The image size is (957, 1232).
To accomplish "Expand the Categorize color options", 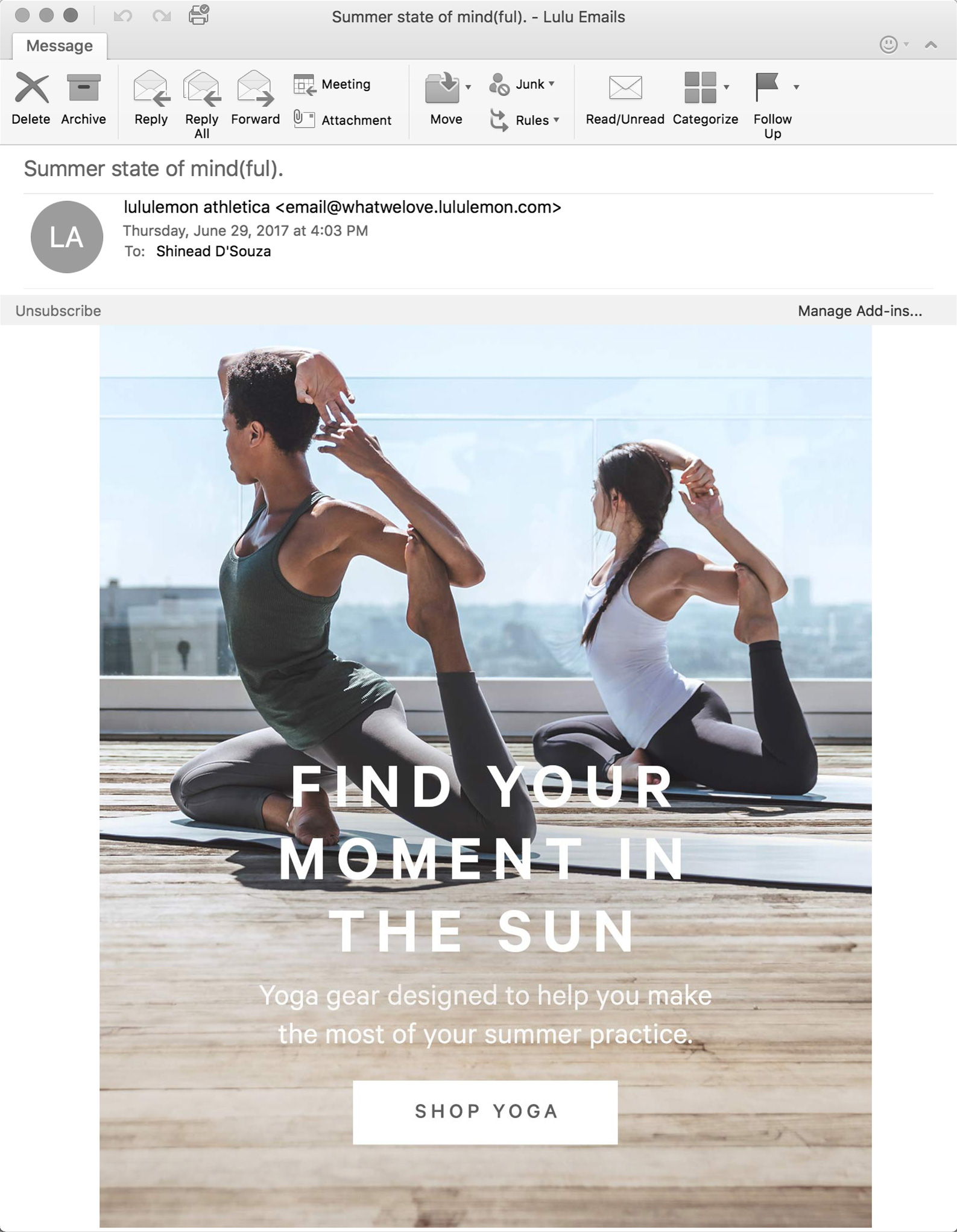I will tap(726, 87).
